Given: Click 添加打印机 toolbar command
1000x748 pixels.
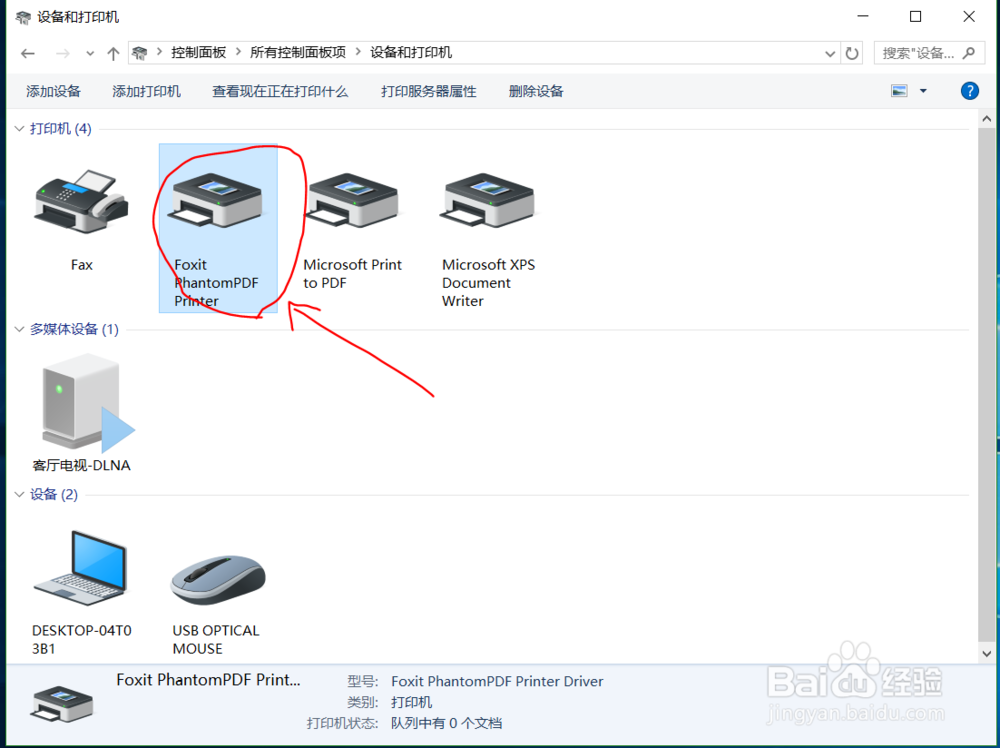Looking at the screenshot, I should [147, 91].
